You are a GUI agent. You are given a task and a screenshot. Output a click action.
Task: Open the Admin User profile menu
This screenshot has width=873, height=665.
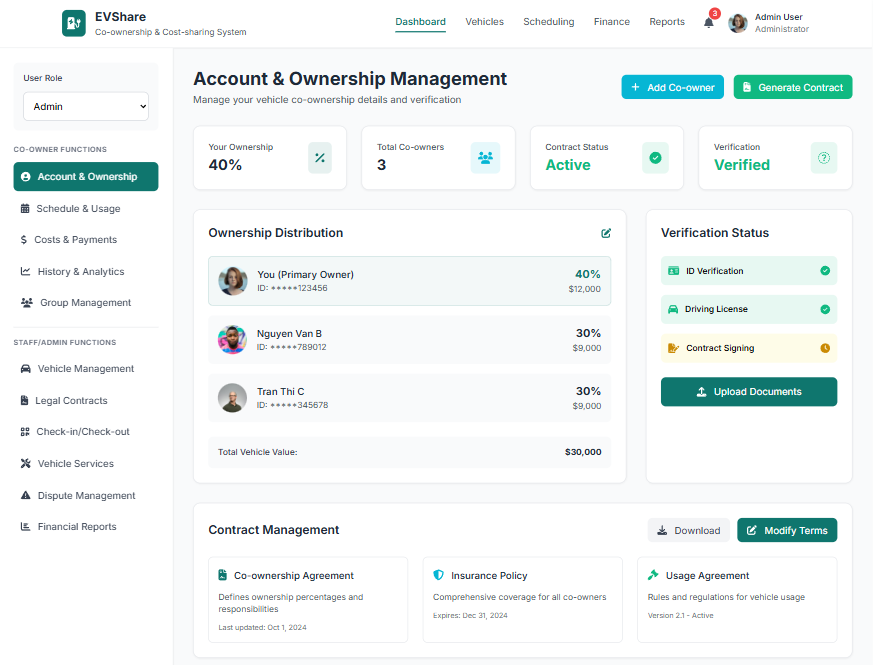(x=768, y=23)
